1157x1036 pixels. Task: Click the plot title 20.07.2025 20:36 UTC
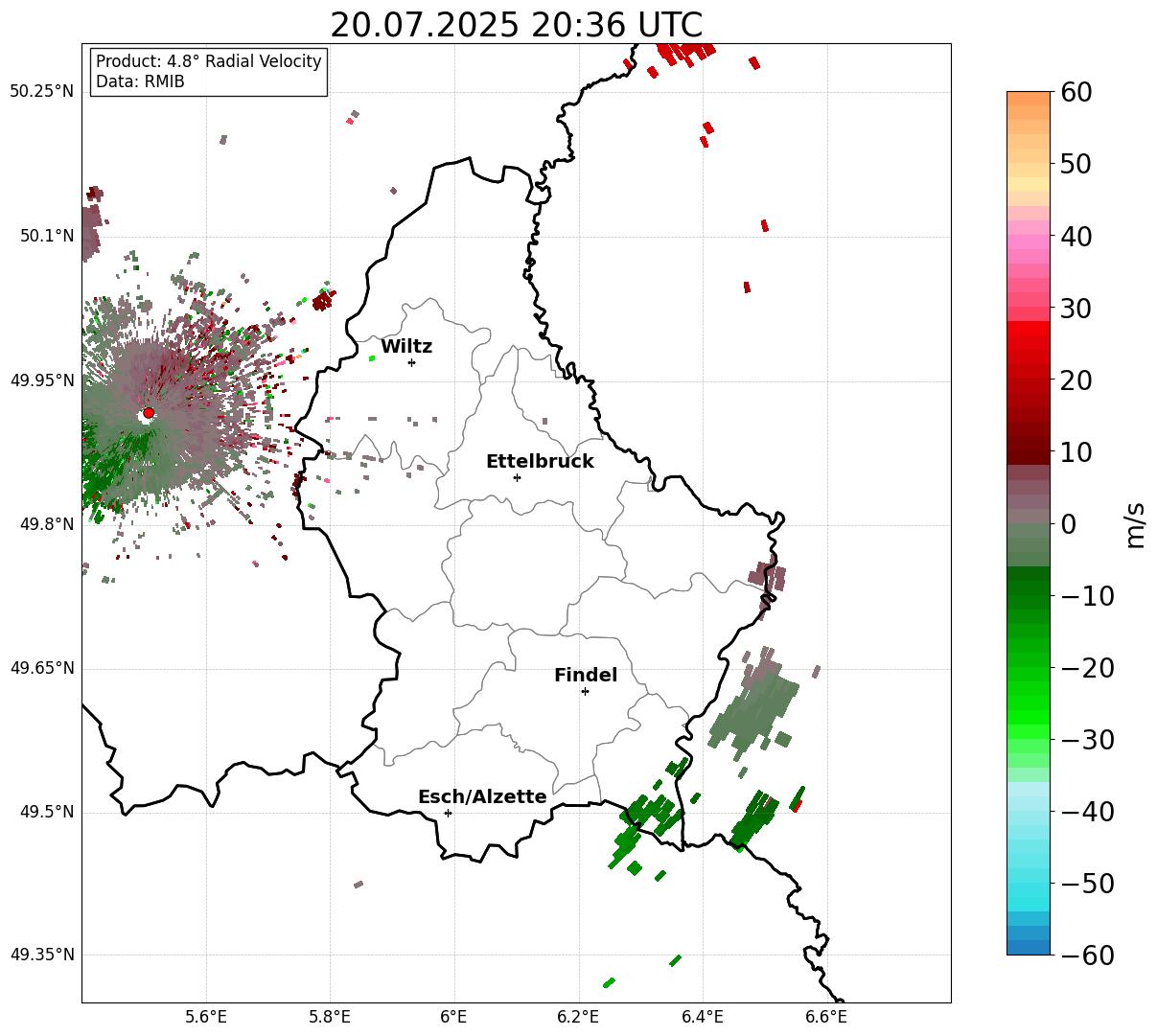coord(516,25)
